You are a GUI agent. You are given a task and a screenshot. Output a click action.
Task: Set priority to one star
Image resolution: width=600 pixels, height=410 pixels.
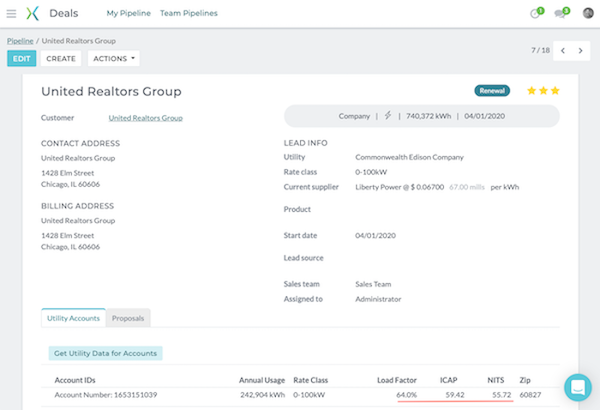(531, 91)
